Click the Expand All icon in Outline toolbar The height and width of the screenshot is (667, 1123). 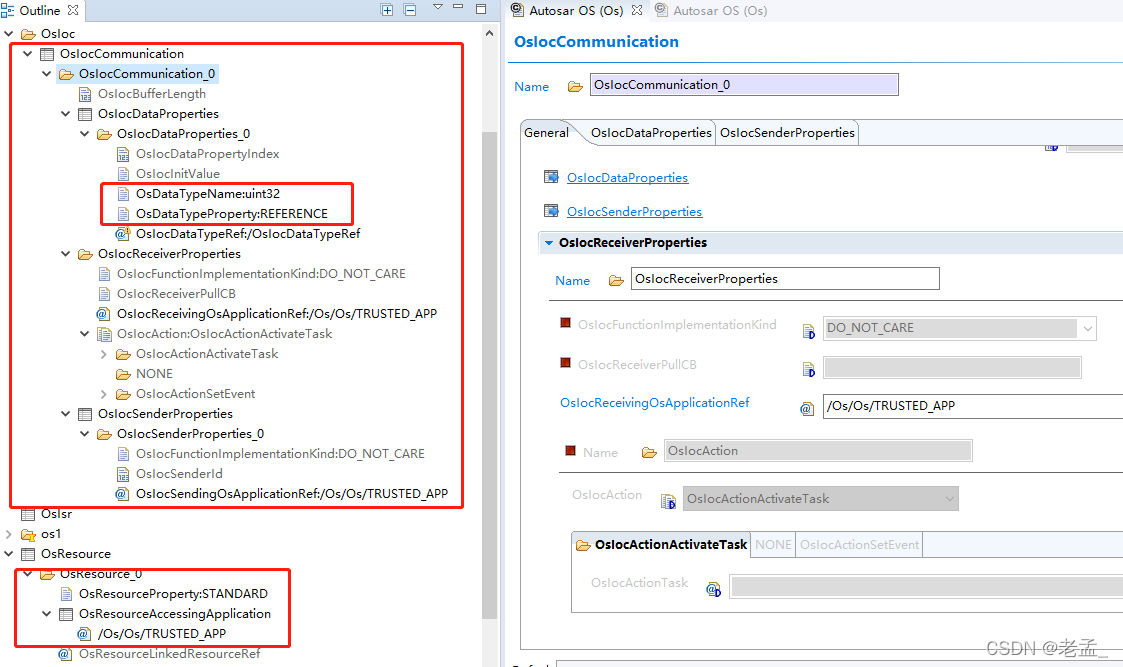pos(387,10)
